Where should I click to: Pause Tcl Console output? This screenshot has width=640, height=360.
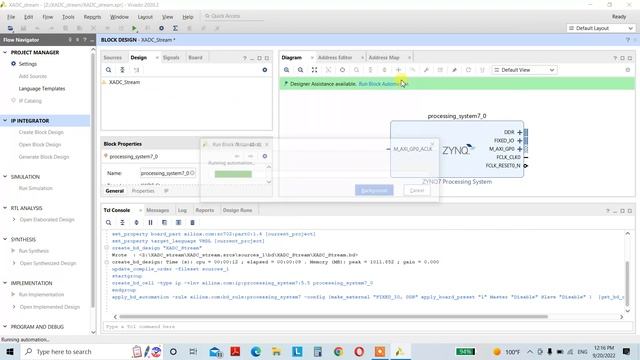150,222
